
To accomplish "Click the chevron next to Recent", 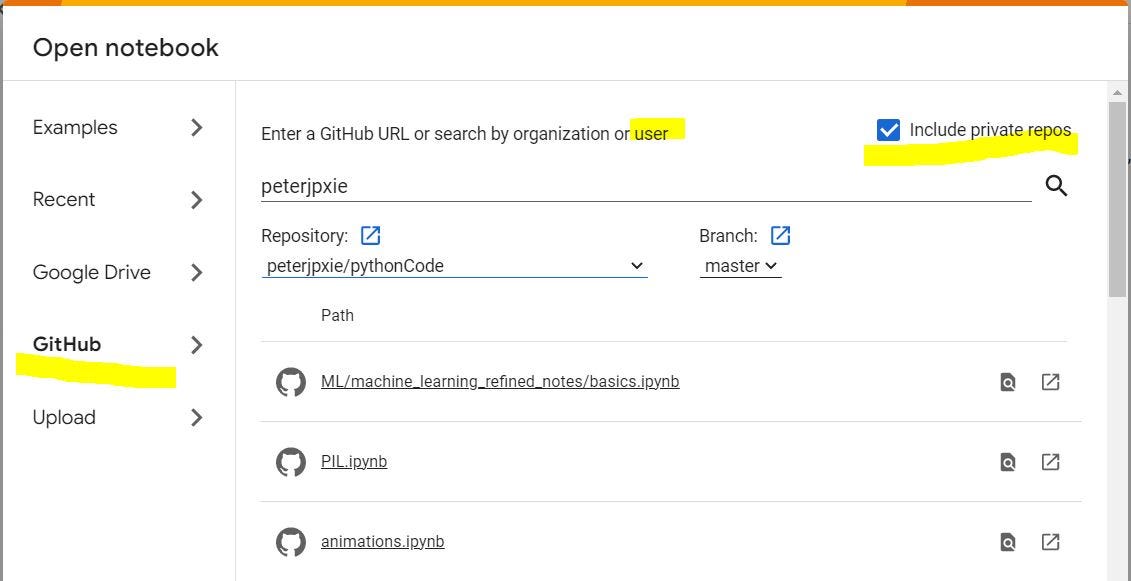I will click(196, 200).
